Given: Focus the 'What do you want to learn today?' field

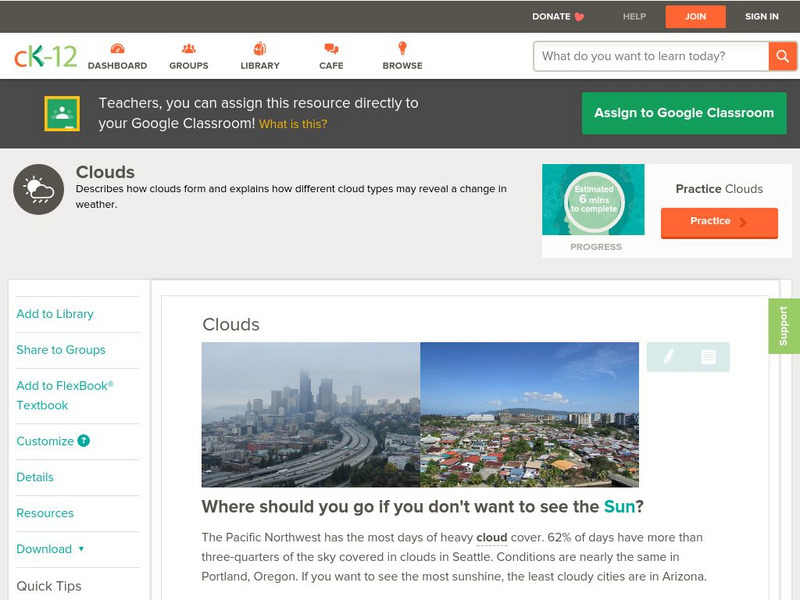Looking at the screenshot, I should pos(651,56).
